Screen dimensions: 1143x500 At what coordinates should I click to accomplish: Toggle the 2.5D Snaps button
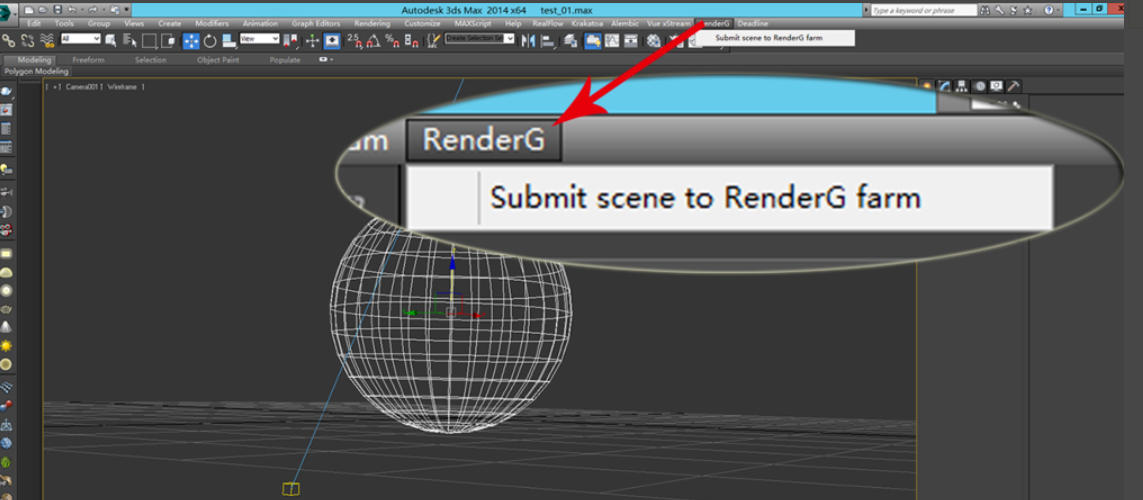[354, 41]
